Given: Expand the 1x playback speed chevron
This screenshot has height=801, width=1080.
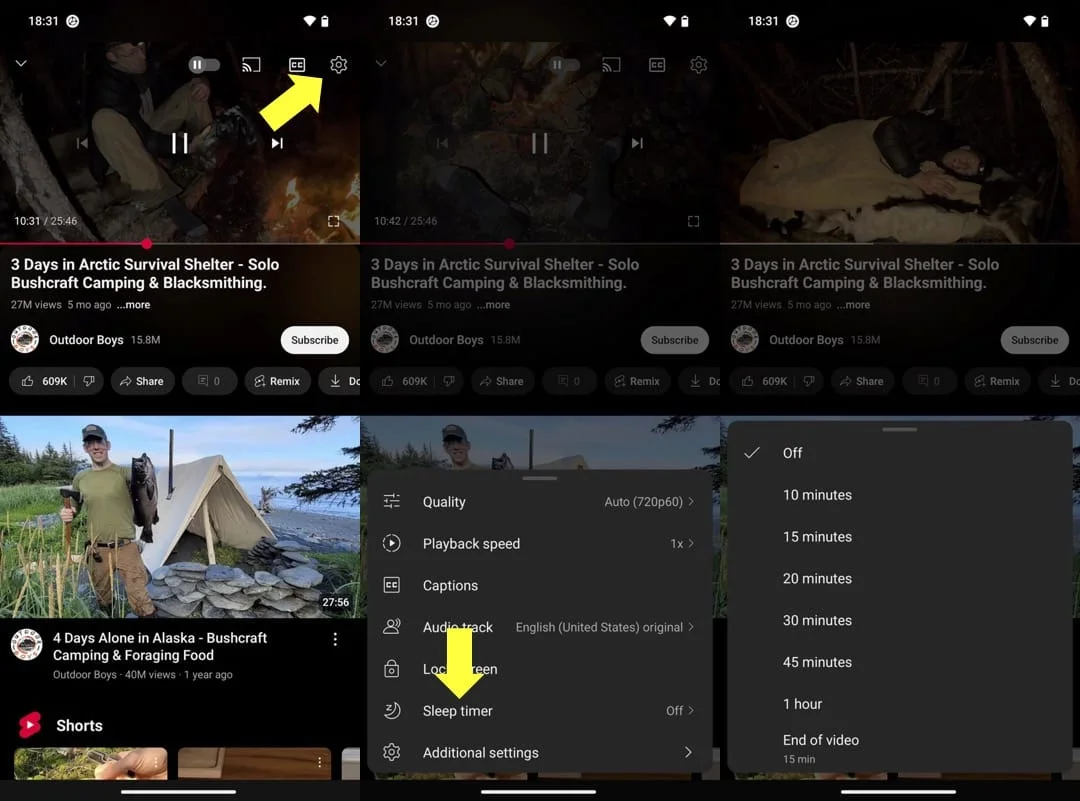Looking at the screenshot, I should [691, 543].
